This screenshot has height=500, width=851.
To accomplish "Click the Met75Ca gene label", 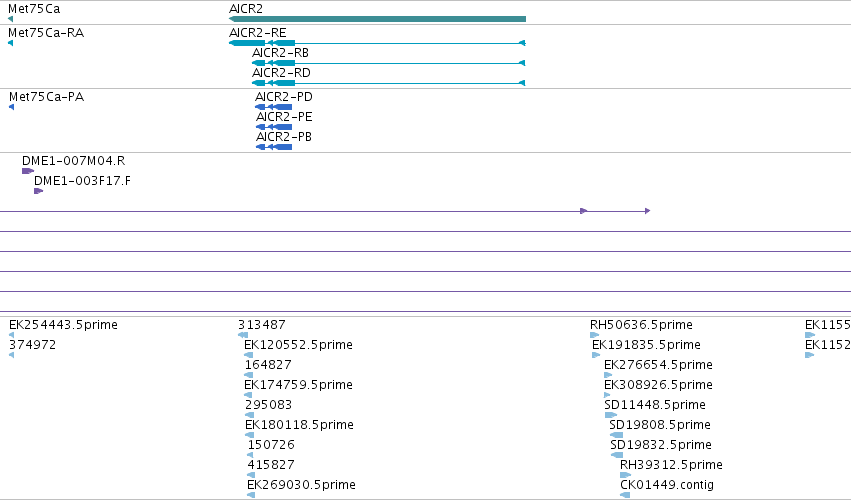I will click(x=34, y=9).
